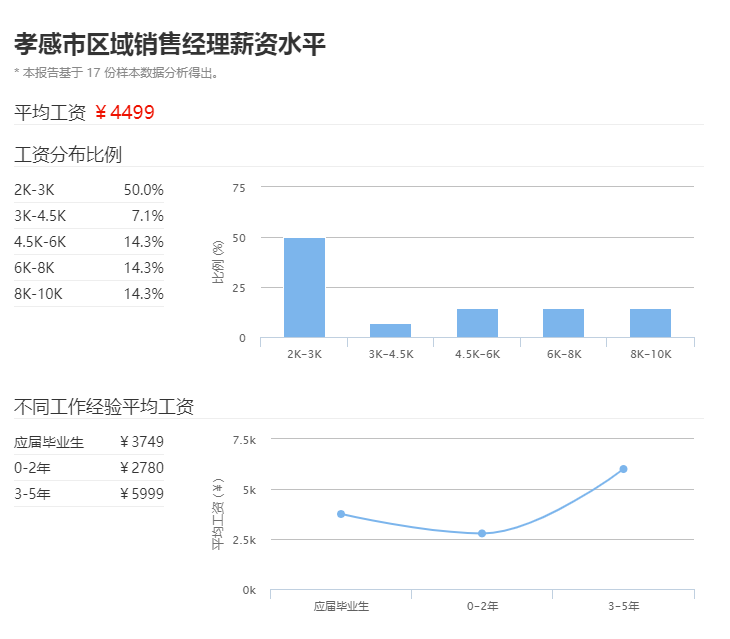Click the 50 tick on the bar chart y-axis
The width and height of the screenshot is (730, 639).
pos(239,238)
